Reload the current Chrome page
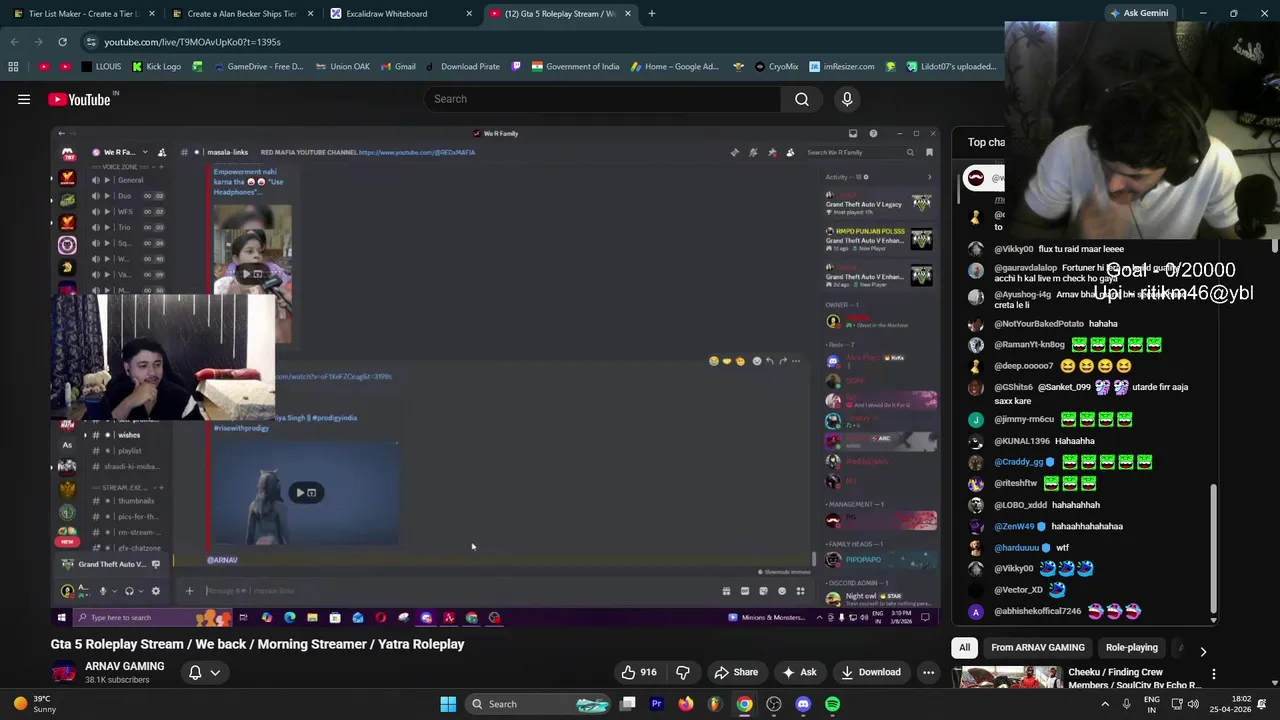The width and height of the screenshot is (1280, 720). (x=62, y=42)
